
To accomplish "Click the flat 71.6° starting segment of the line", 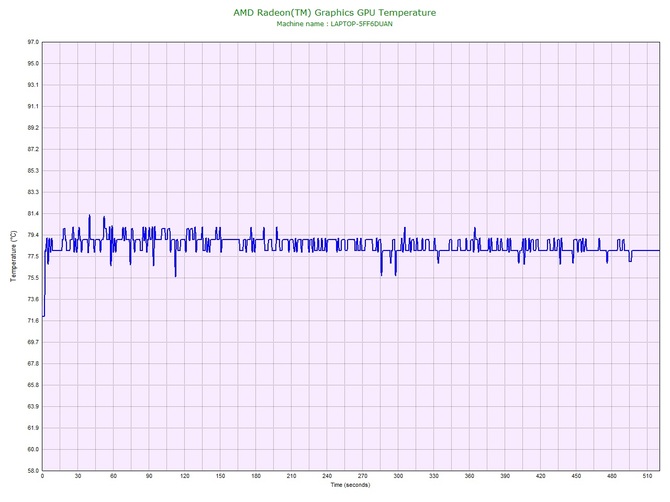I will click(x=44, y=316).
